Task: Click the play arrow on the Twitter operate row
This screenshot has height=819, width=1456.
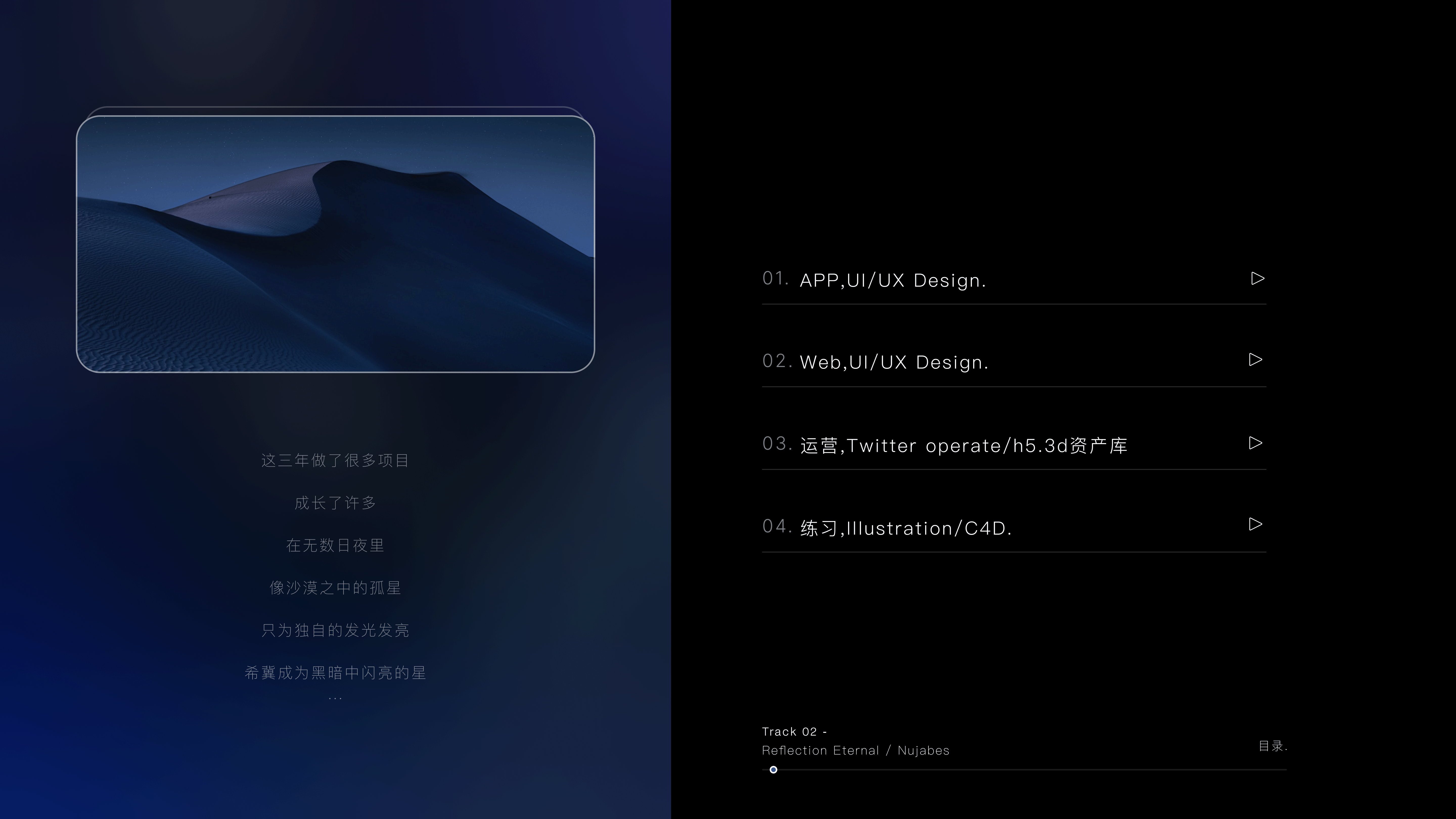Action: tap(1255, 443)
